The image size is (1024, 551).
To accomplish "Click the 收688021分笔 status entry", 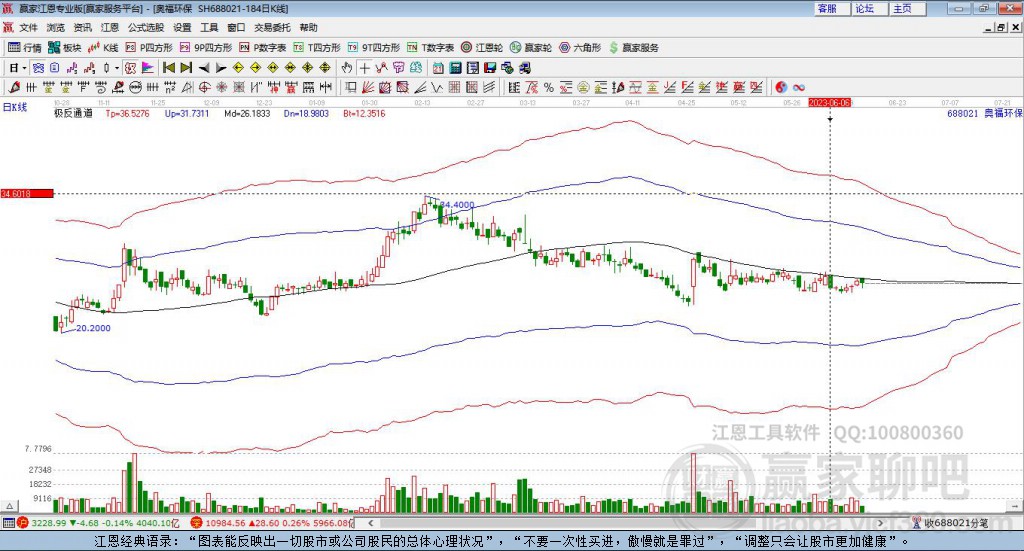I will coord(950,523).
